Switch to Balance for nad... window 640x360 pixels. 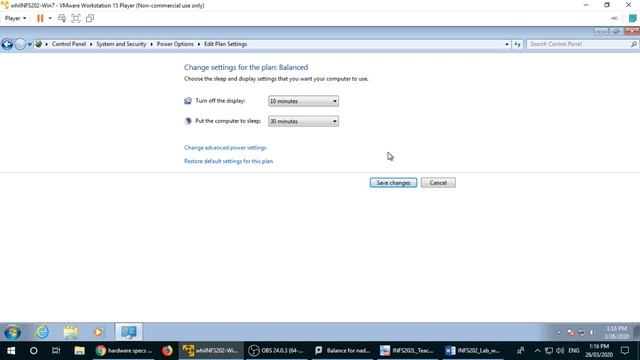coord(342,351)
